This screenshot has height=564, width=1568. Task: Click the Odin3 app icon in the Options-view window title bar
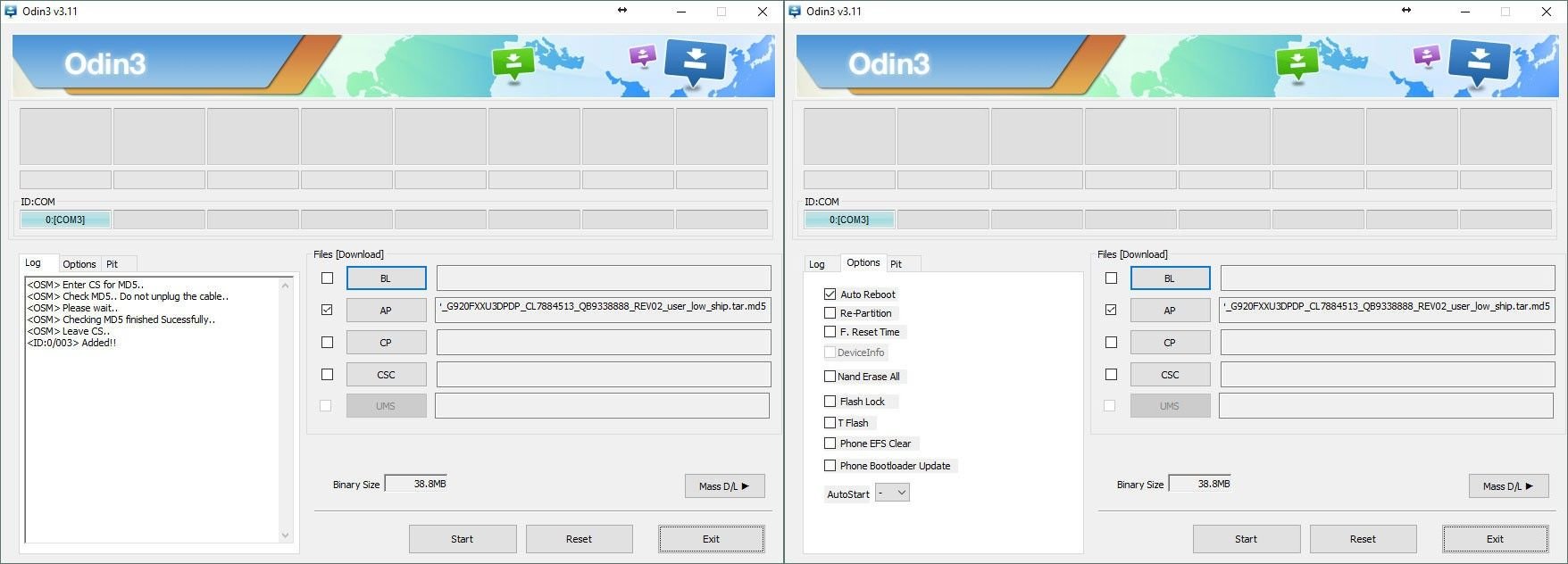pos(795,12)
